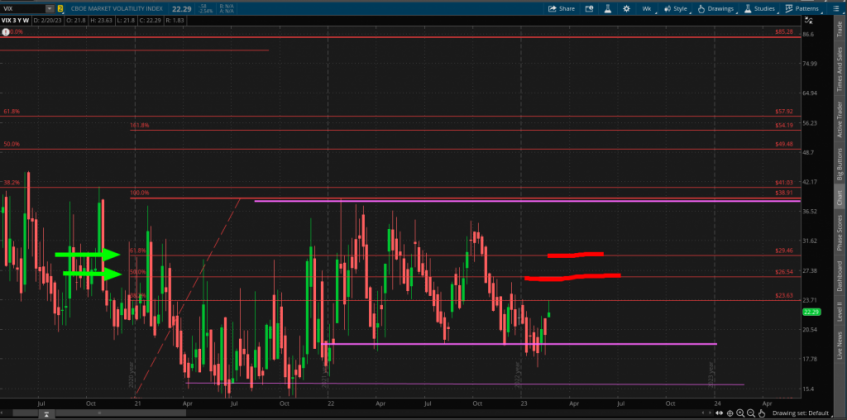
Task: Open the Times And Sales sidebar tab
Action: [839, 69]
